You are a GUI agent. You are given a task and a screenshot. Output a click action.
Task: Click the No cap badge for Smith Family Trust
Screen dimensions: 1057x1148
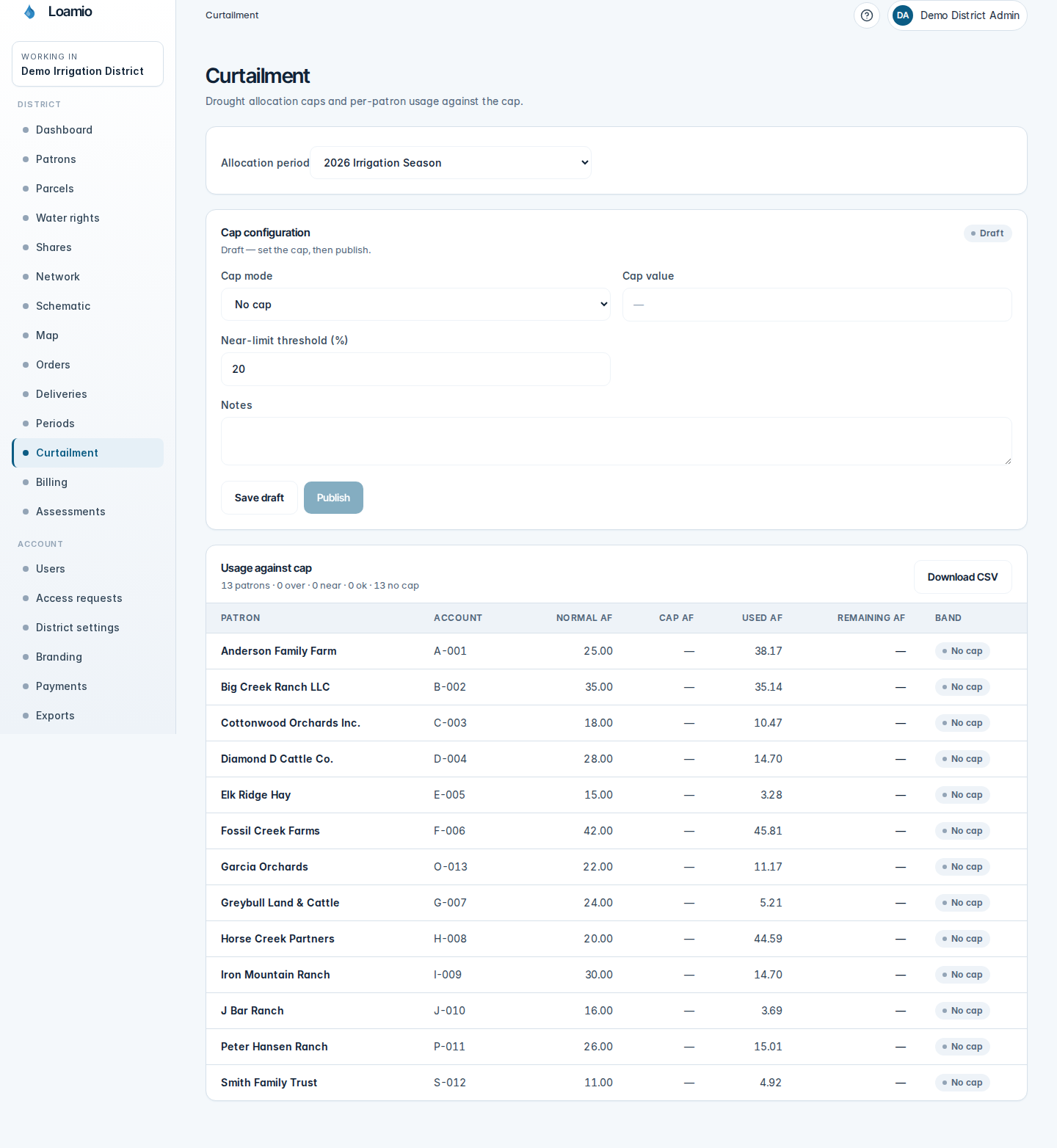pos(962,1083)
